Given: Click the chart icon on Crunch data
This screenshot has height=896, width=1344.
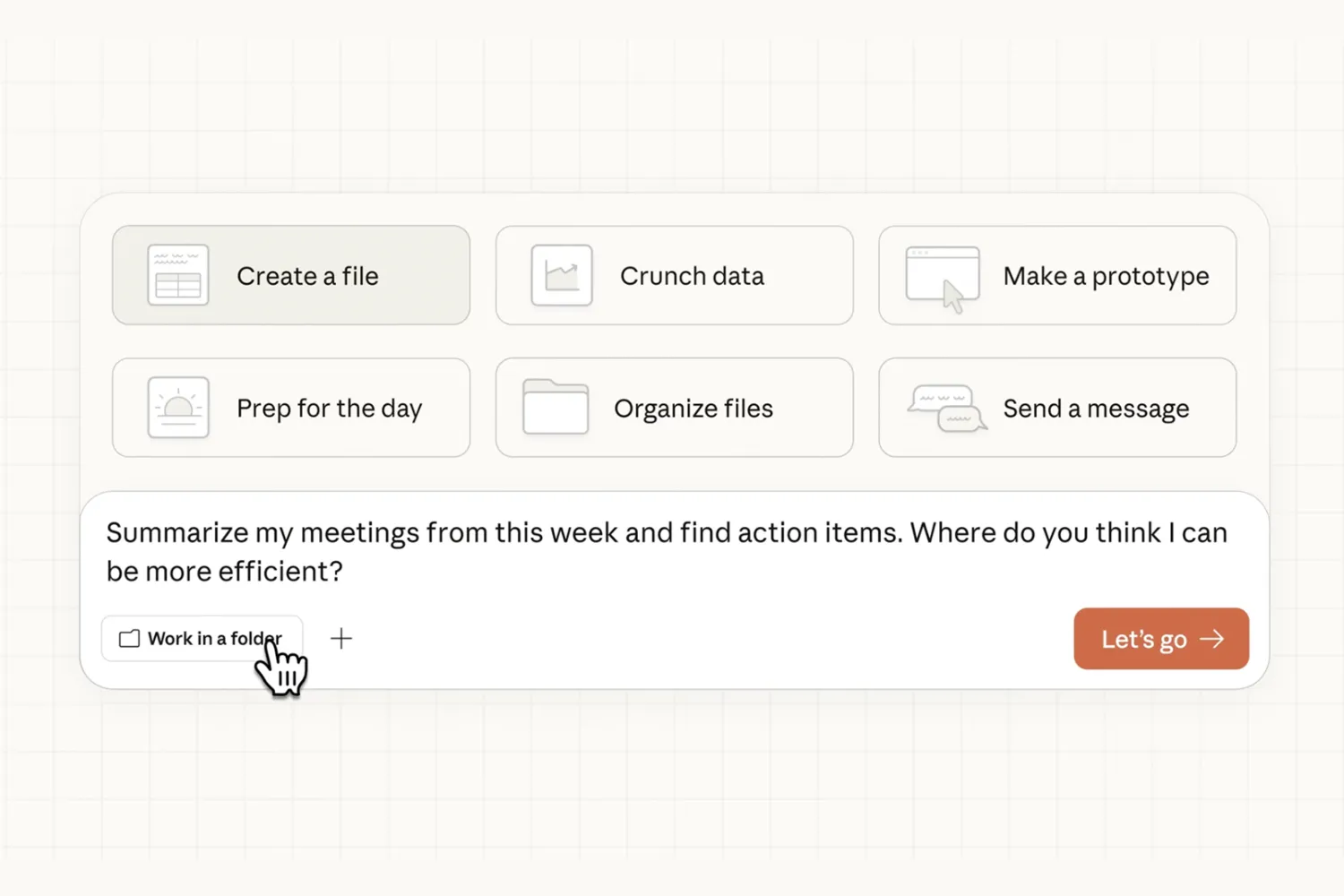Looking at the screenshot, I should [562, 275].
